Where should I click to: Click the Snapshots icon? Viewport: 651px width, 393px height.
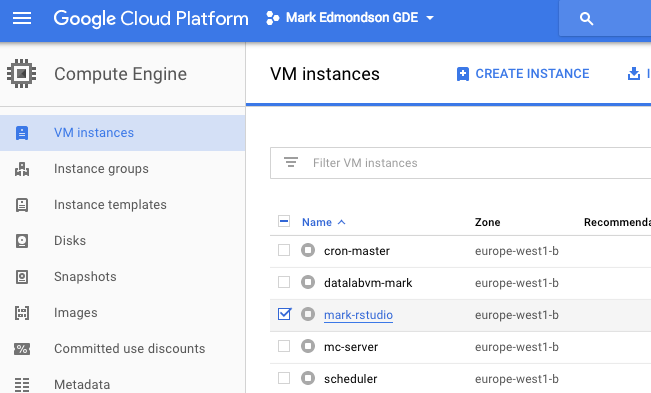click(x=22, y=277)
